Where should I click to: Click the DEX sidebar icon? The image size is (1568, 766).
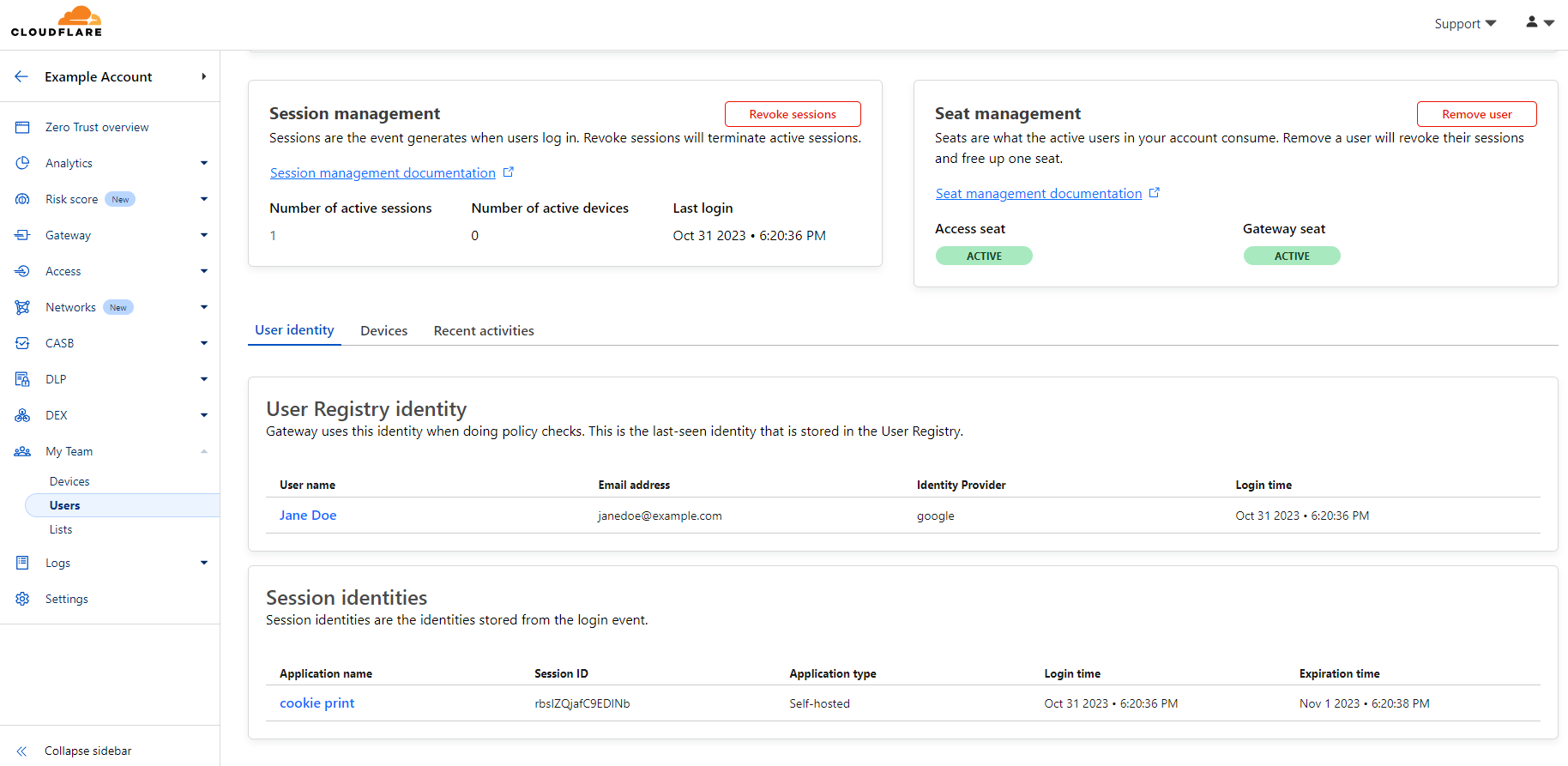click(22, 415)
